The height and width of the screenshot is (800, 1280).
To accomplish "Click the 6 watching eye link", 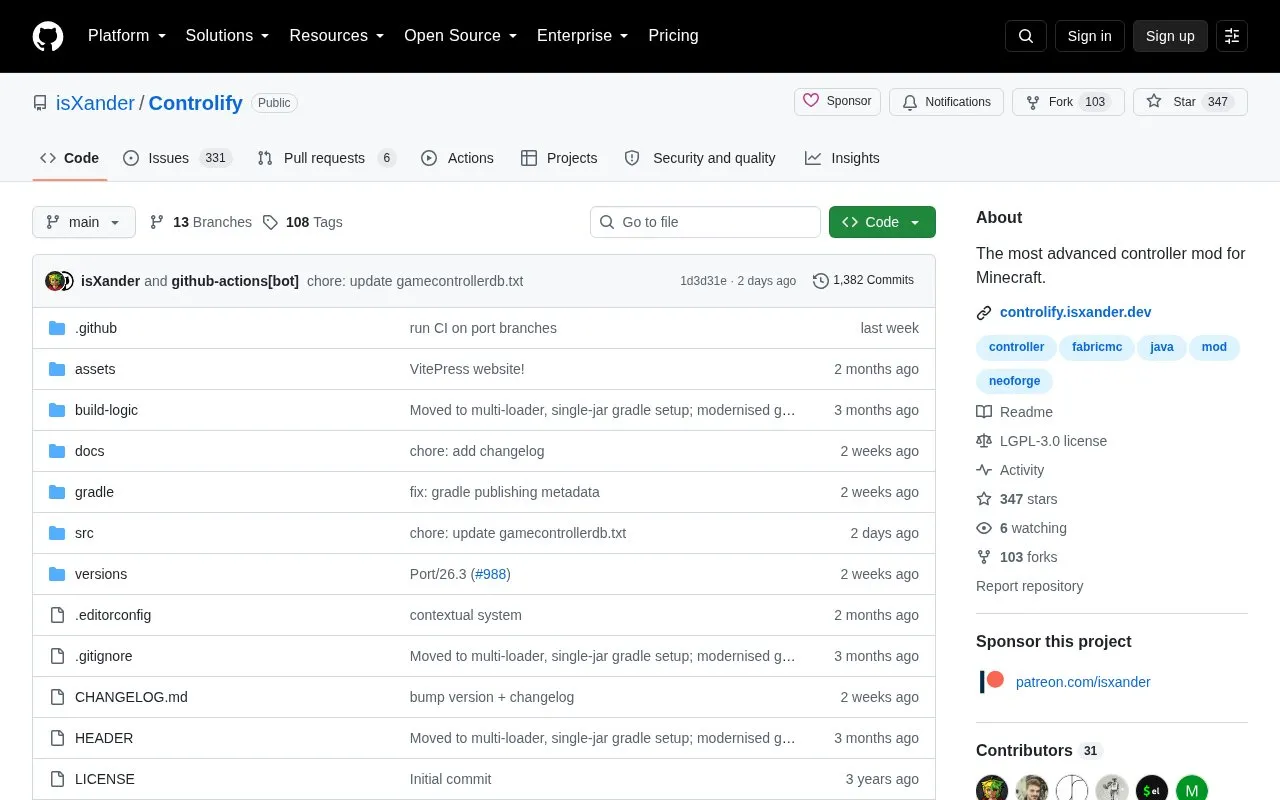I will coord(1021,528).
